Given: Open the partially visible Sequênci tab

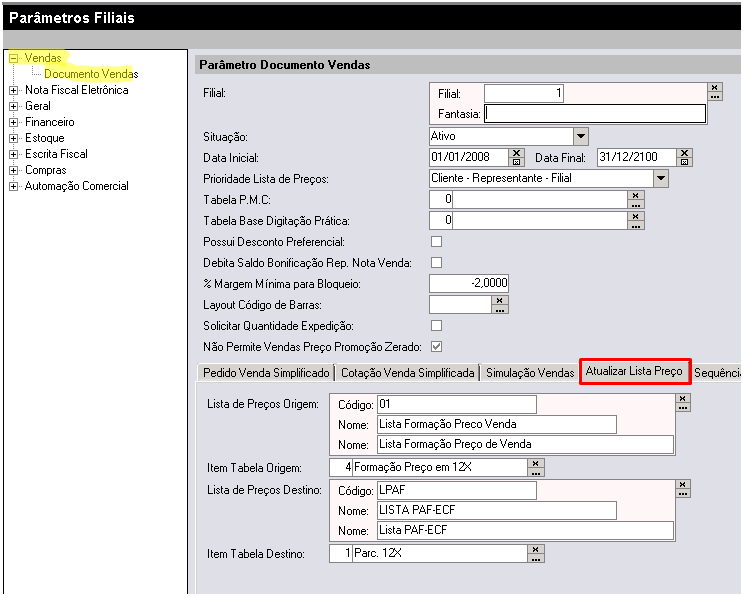Looking at the screenshot, I should [716, 373].
